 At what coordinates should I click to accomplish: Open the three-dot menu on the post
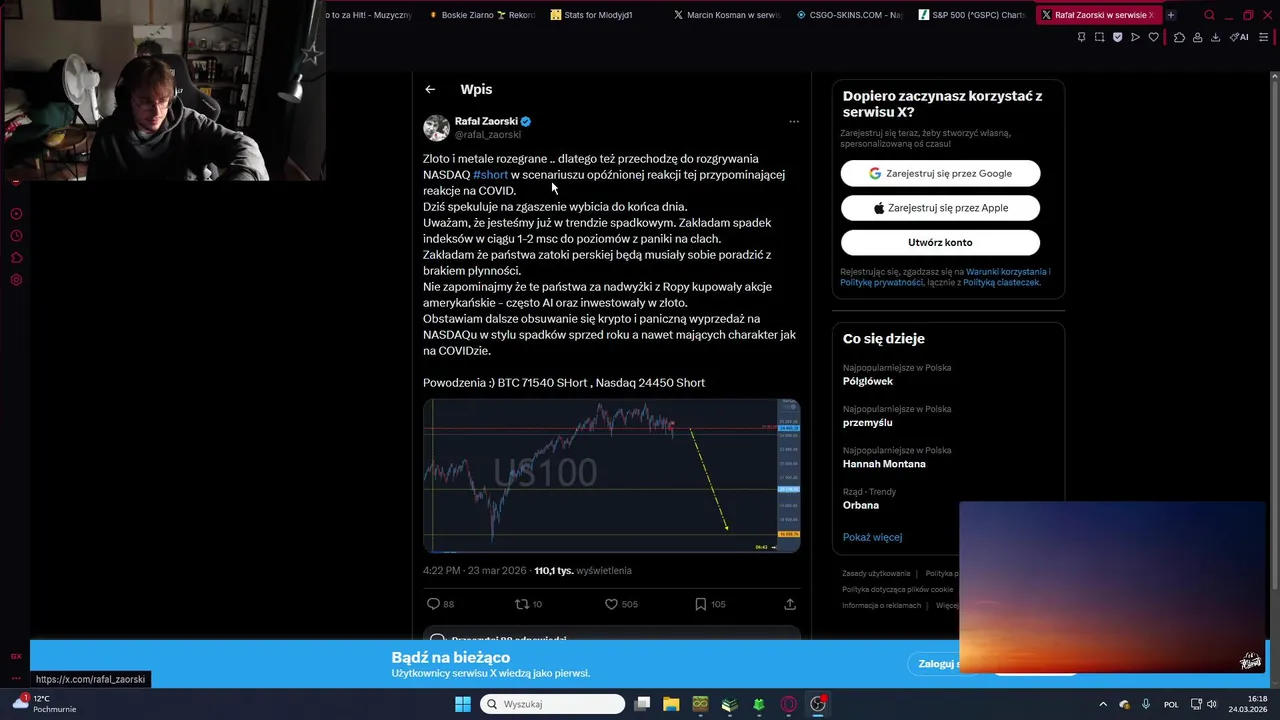794,122
